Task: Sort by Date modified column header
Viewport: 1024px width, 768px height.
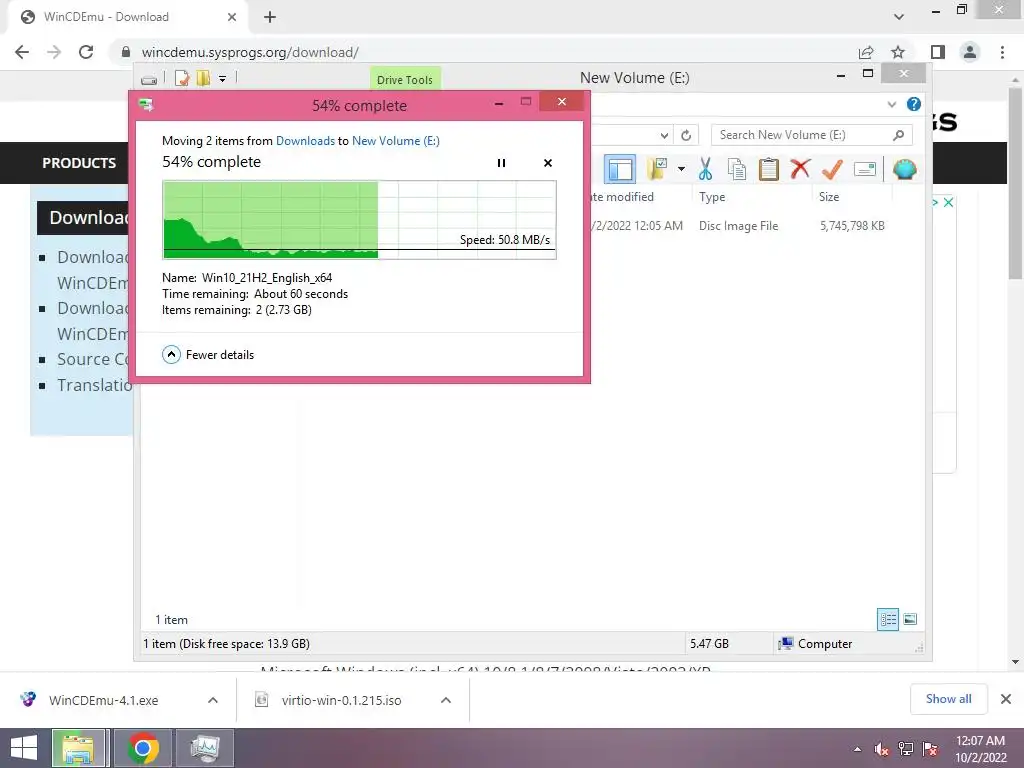Action: pos(620,197)
